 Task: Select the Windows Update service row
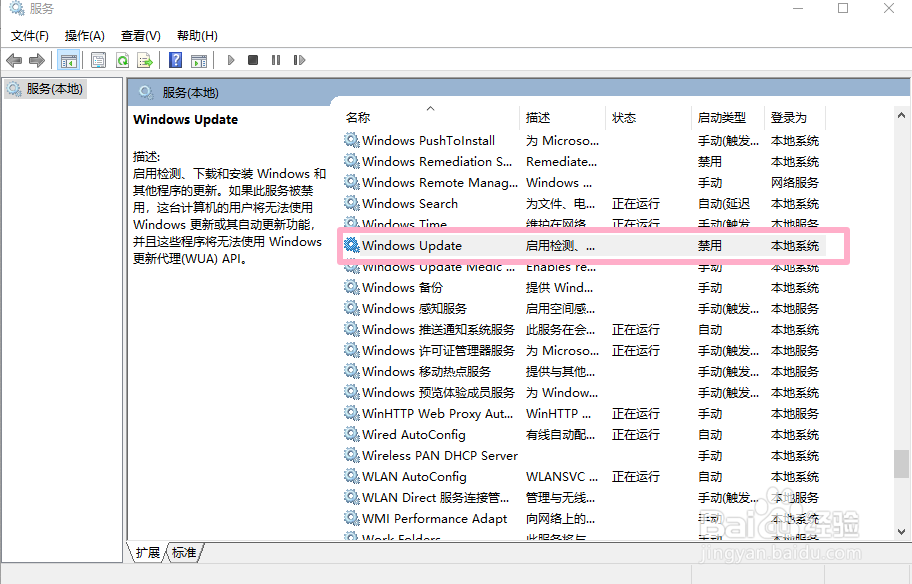[x=583, y=245]
